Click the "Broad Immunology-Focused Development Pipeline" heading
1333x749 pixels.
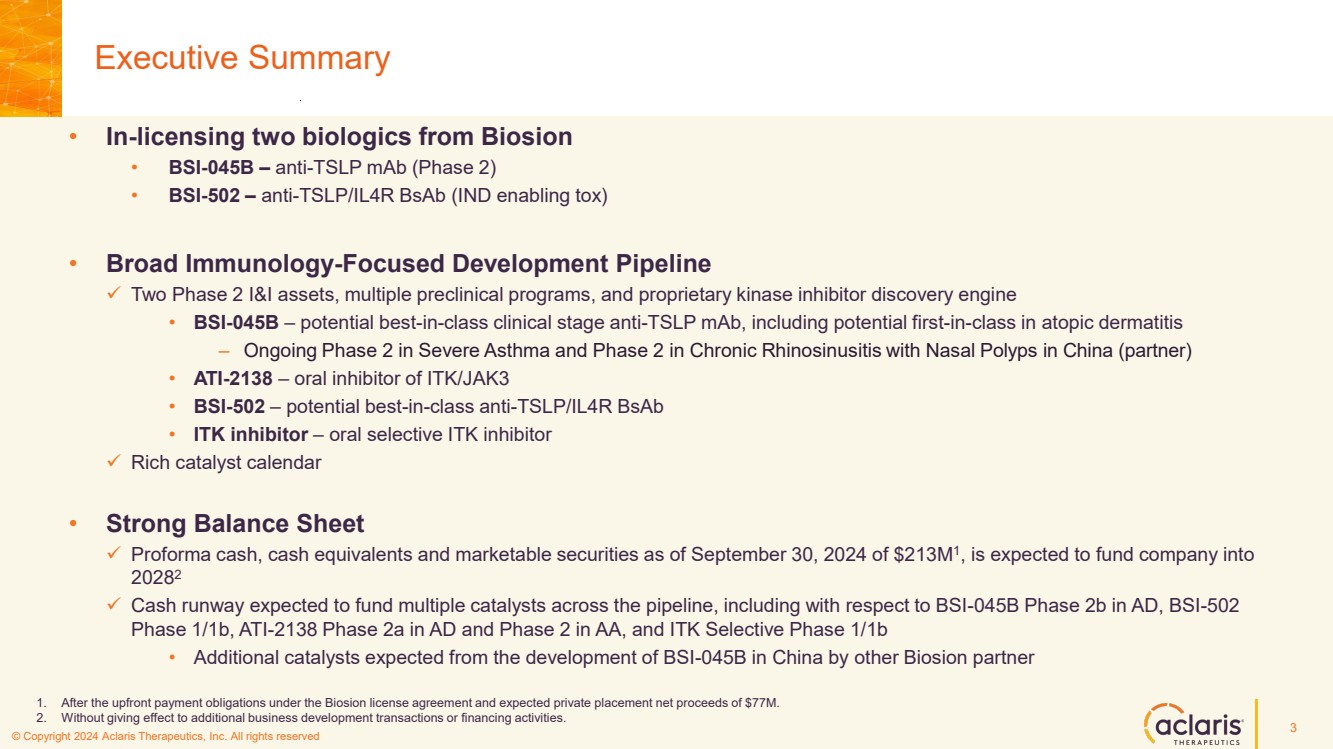408,264
